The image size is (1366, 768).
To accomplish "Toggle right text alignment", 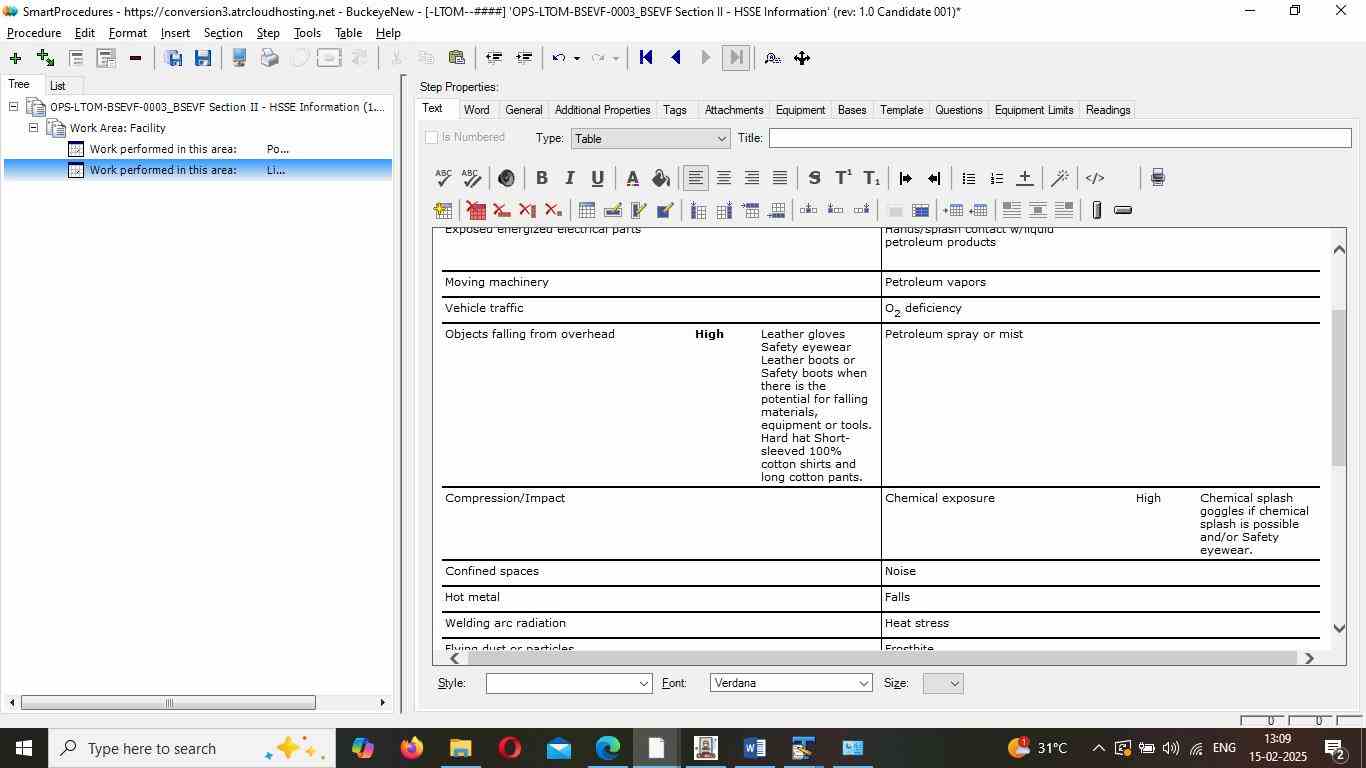I will 752,178.
